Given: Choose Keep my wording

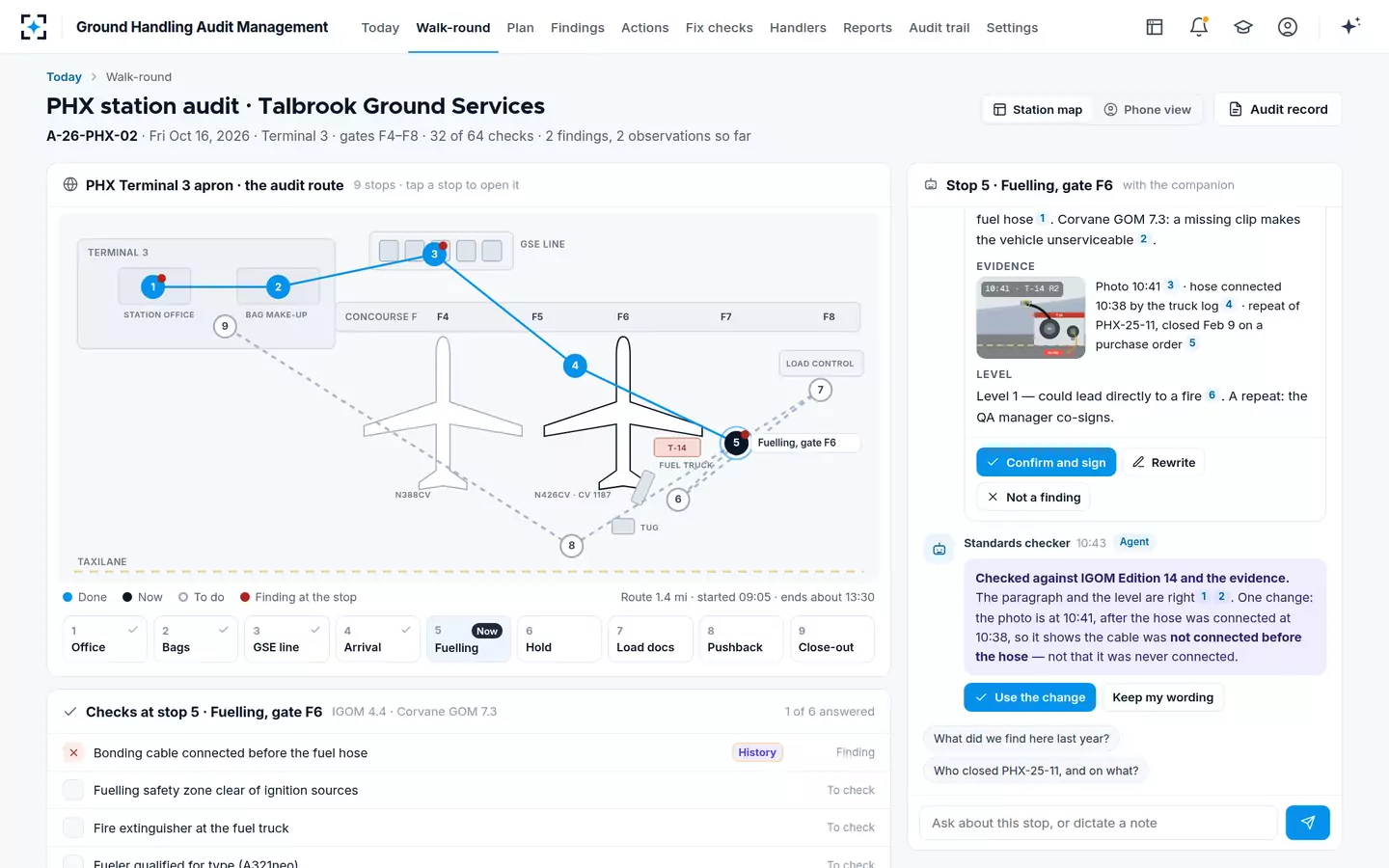Looking at the screenshot, I should (x=1163, y=697).
